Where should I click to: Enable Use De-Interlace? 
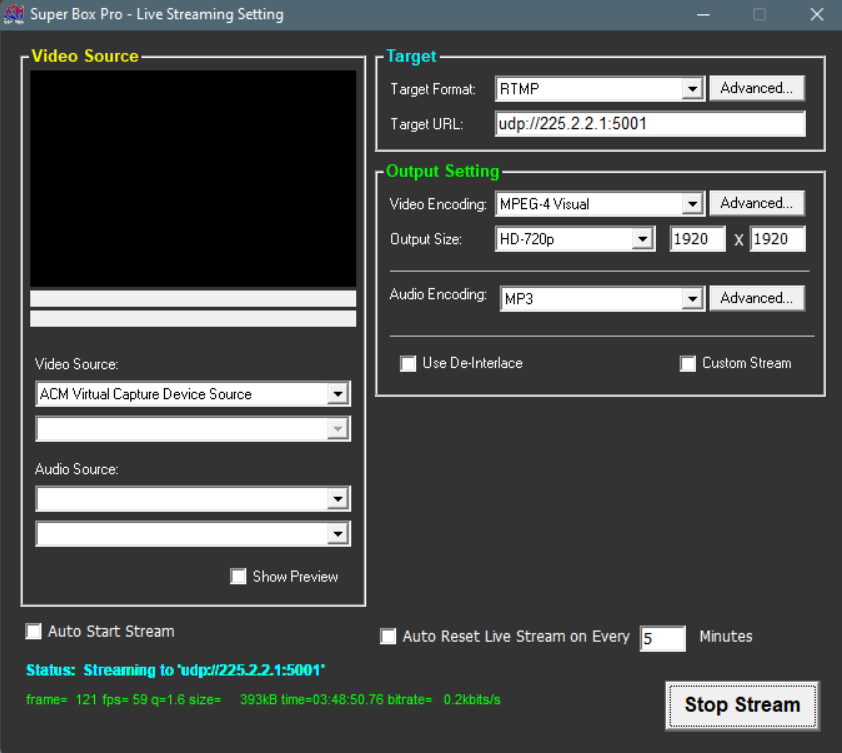tap(408, 363)
